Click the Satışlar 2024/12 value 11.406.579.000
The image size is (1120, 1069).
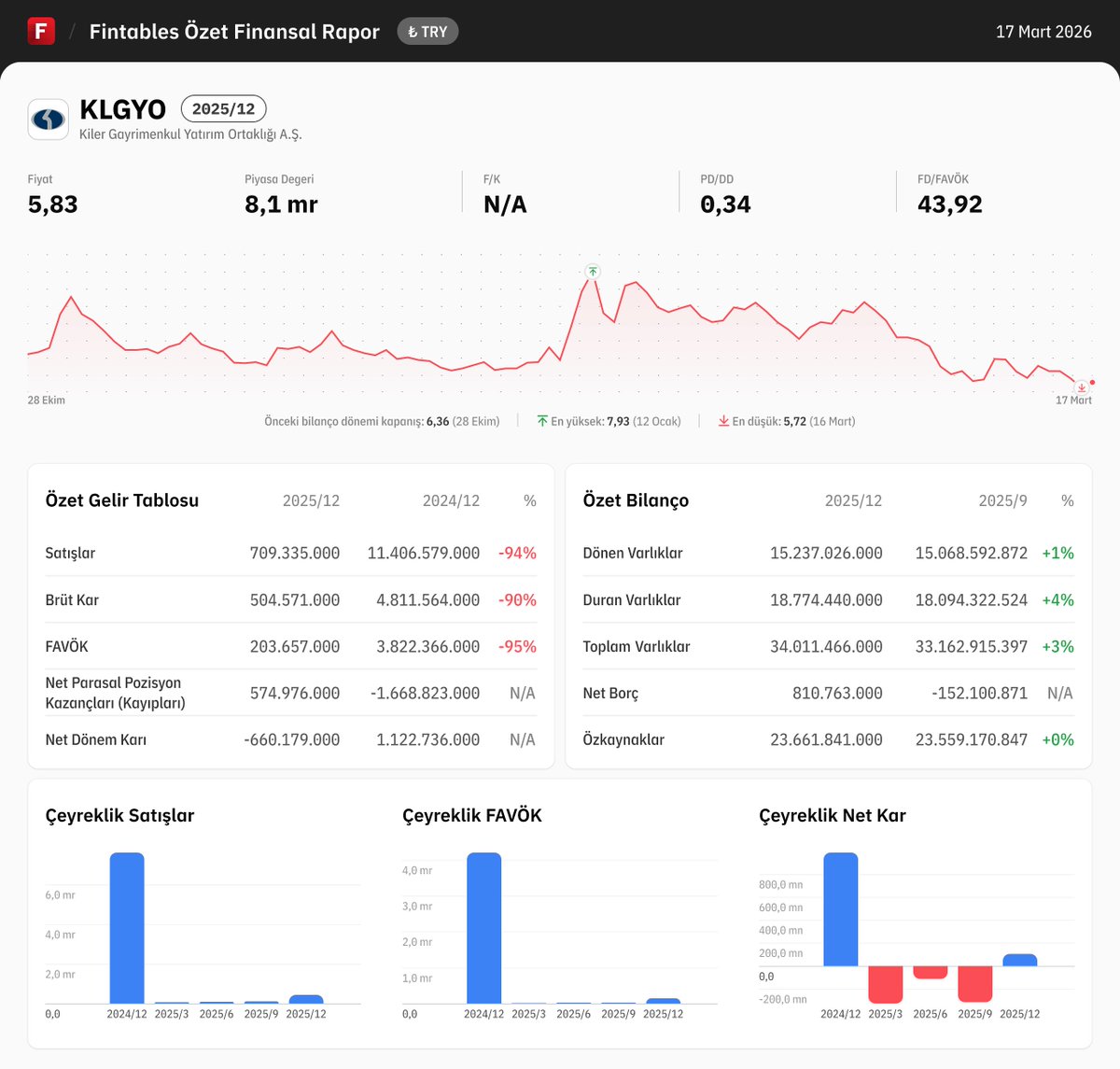click(x=424, y=553)
